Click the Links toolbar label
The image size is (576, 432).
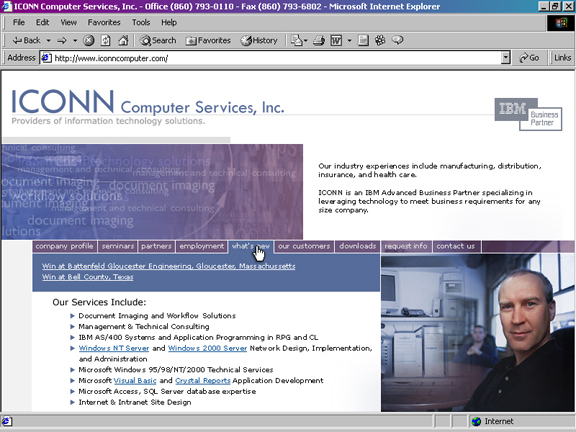pyautogui.click(x=562, y=58)
